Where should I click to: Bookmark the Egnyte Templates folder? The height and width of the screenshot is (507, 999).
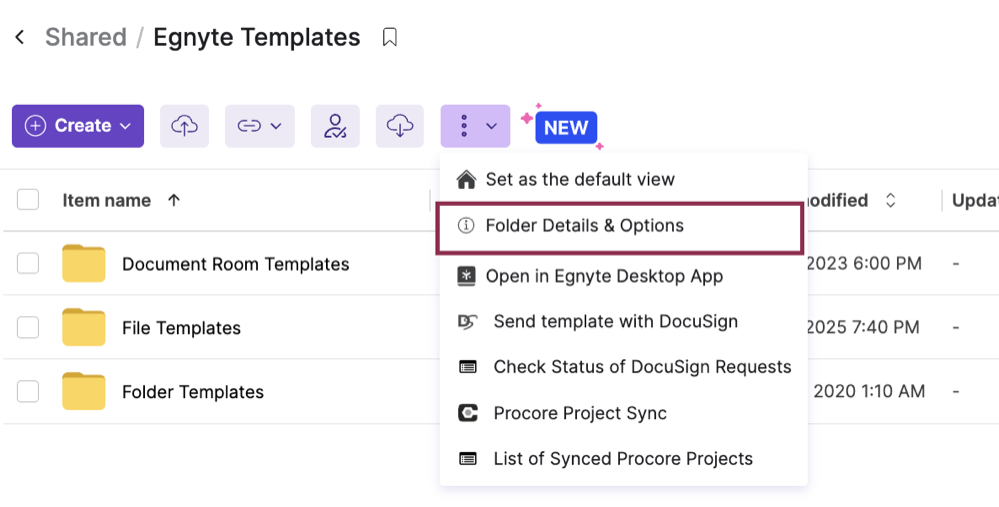coord(389,37)
